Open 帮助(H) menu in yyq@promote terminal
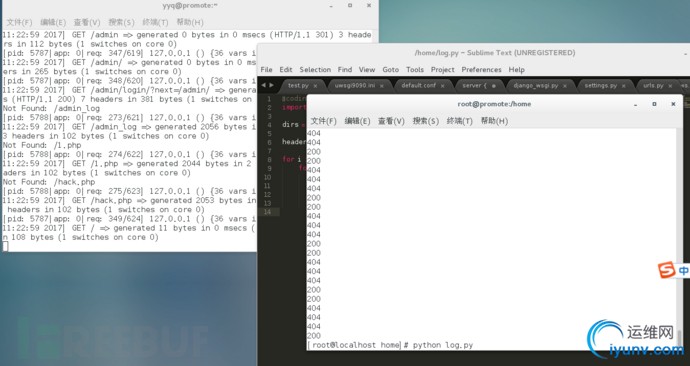Viewport: 690px width, 366px height. coord(190,22)
